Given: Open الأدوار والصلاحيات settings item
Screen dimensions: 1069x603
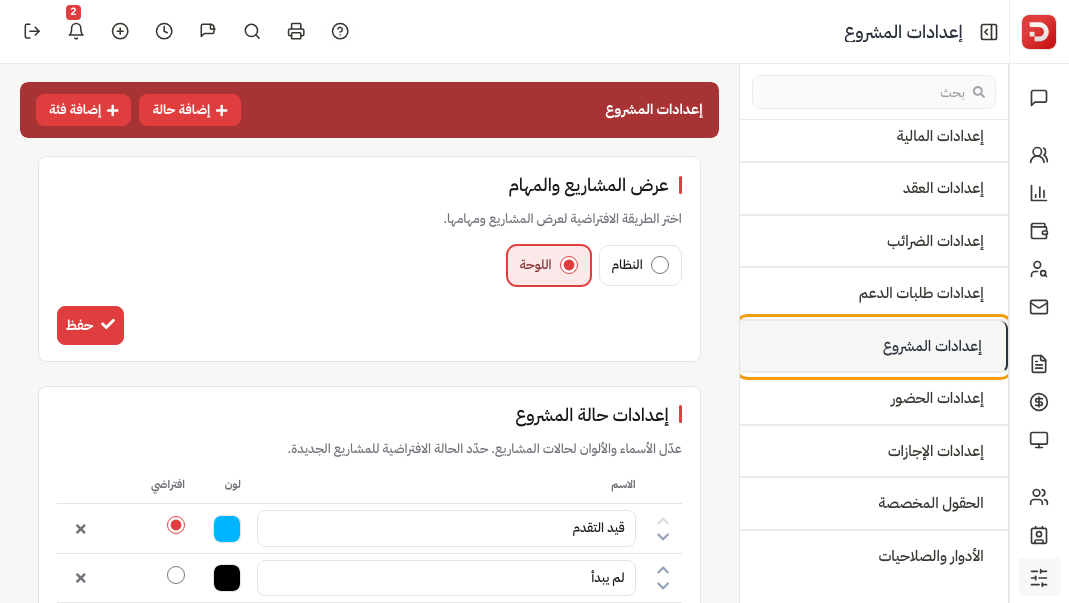Looking at the screenshot, I should click(x=873, y=556).
